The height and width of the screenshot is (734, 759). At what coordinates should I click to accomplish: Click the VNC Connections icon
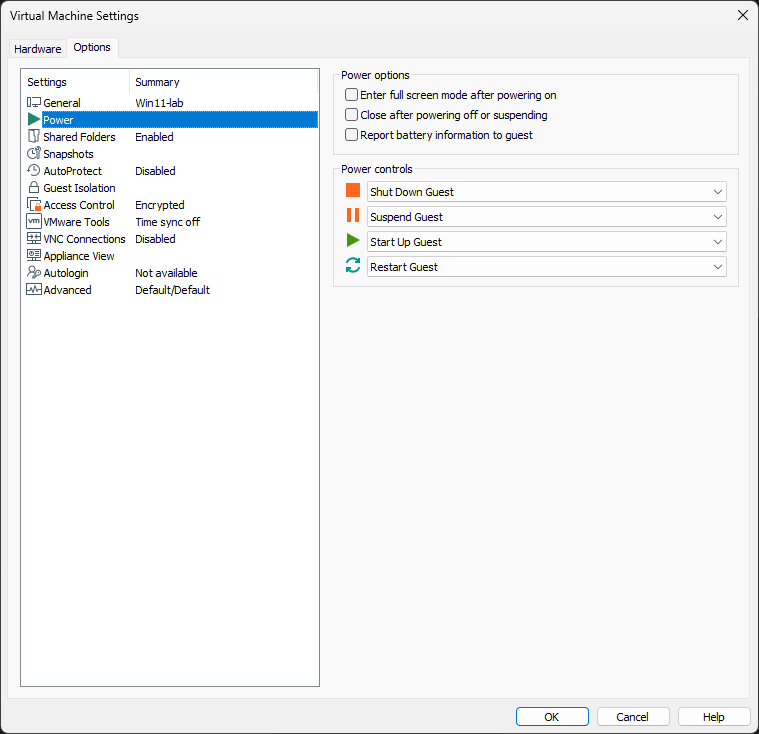[x=34, y=238]
